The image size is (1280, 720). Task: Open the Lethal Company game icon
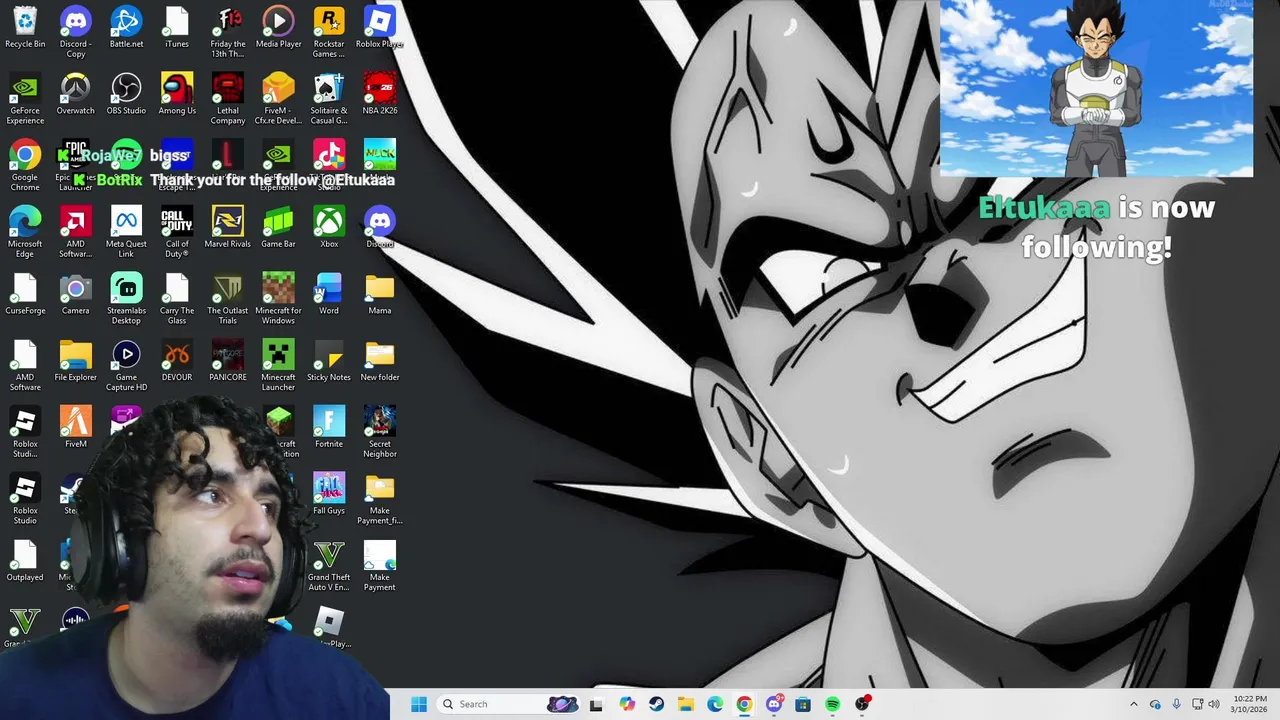point(228,98)
